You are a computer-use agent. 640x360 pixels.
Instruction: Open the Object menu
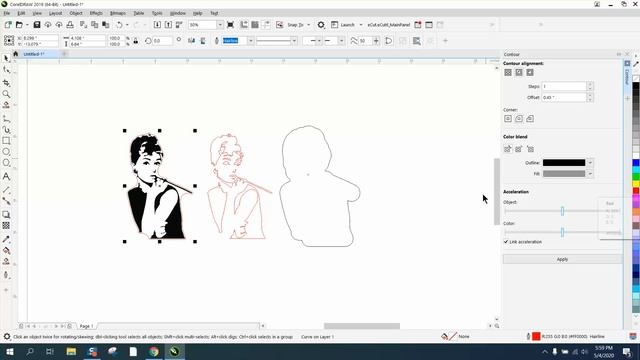(x=76, y=13)
